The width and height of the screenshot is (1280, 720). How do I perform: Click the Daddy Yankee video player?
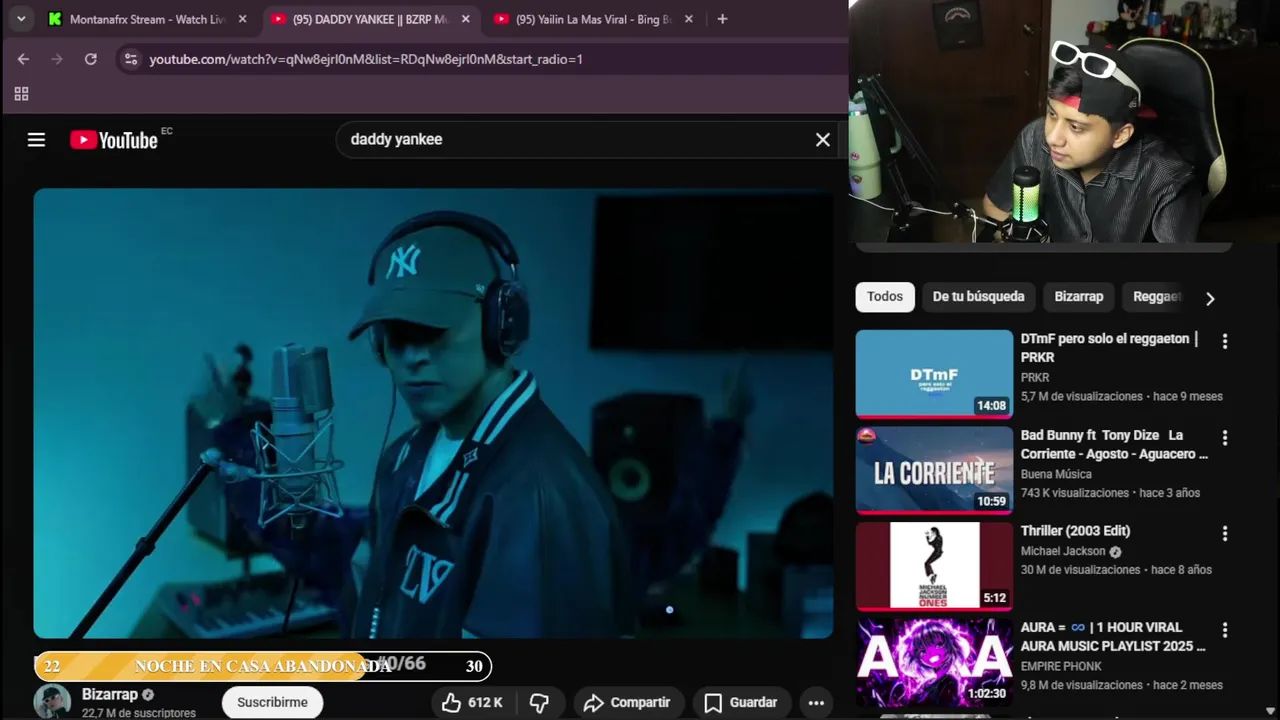click(x=433, y=413)
